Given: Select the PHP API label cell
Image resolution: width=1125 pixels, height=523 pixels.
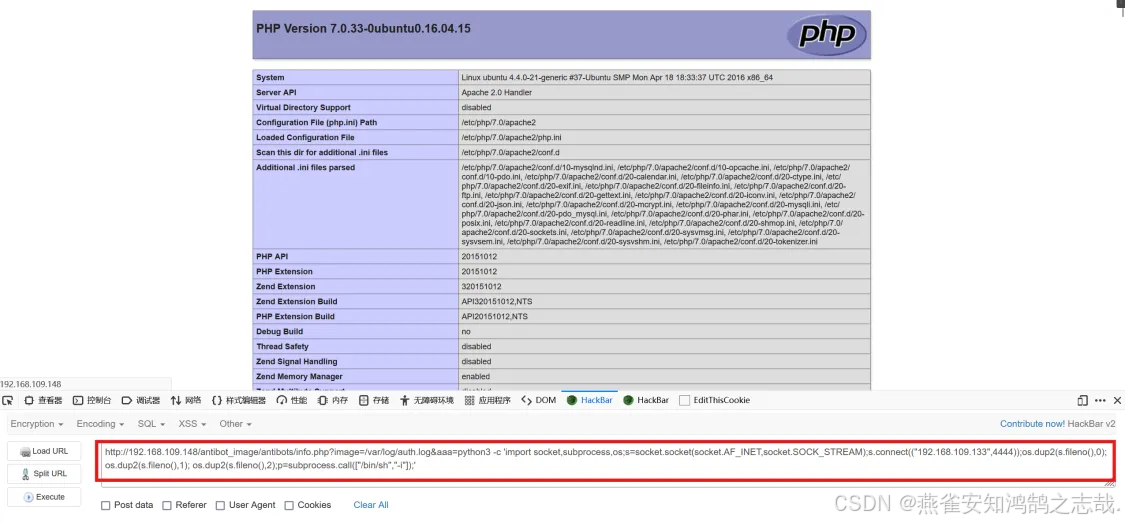Looking at the screenshot, I should (273, 256).
